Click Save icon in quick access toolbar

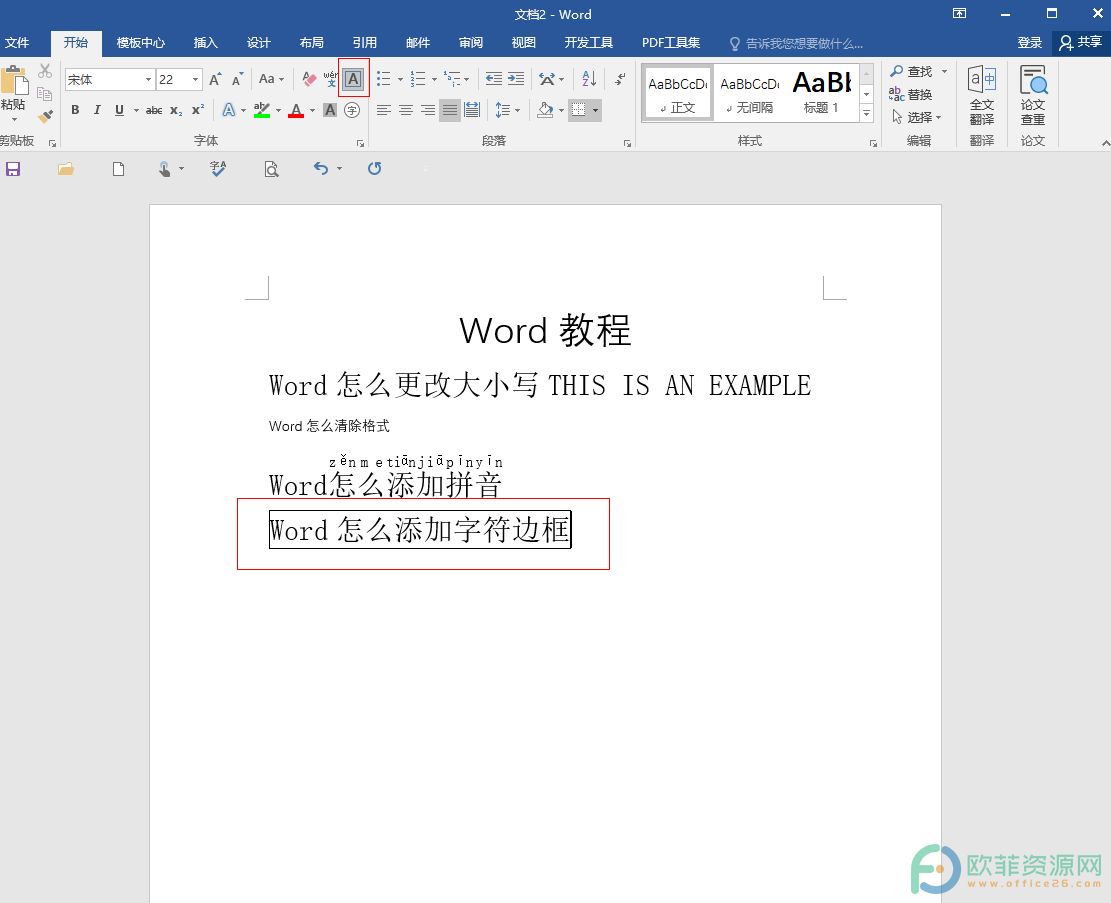click(x=13, y=169)
